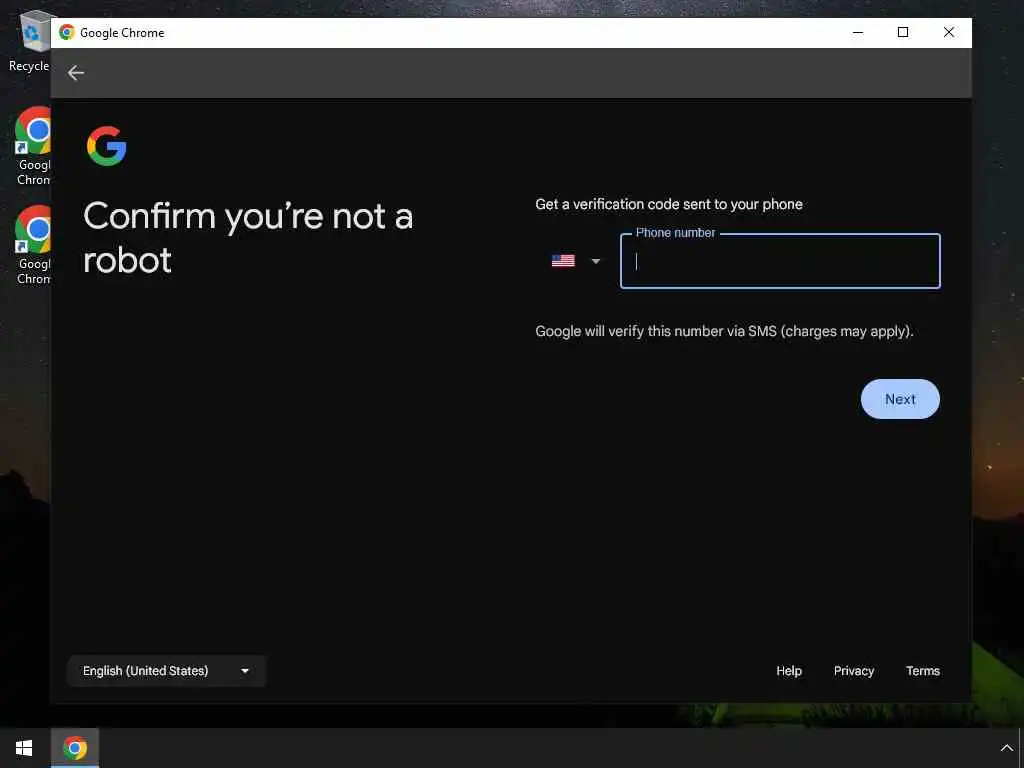Open the Help link
The width and height of the screenshot is (1024, 768).
point(789,671)
